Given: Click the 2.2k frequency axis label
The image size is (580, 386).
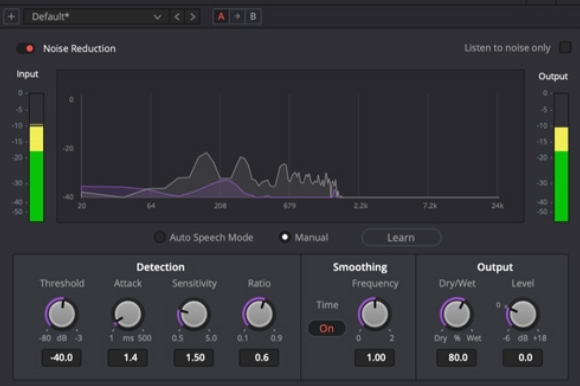Looking at the screenshot, I should (361, 206).
